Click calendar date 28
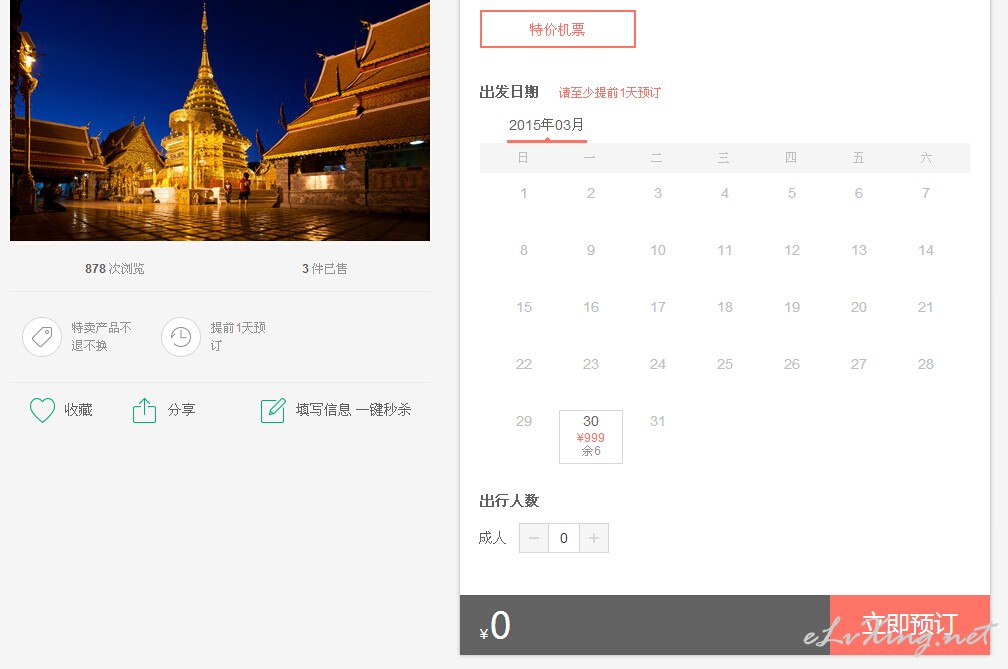This screenshot has height=669, width=1008. (x=926, y=364)
